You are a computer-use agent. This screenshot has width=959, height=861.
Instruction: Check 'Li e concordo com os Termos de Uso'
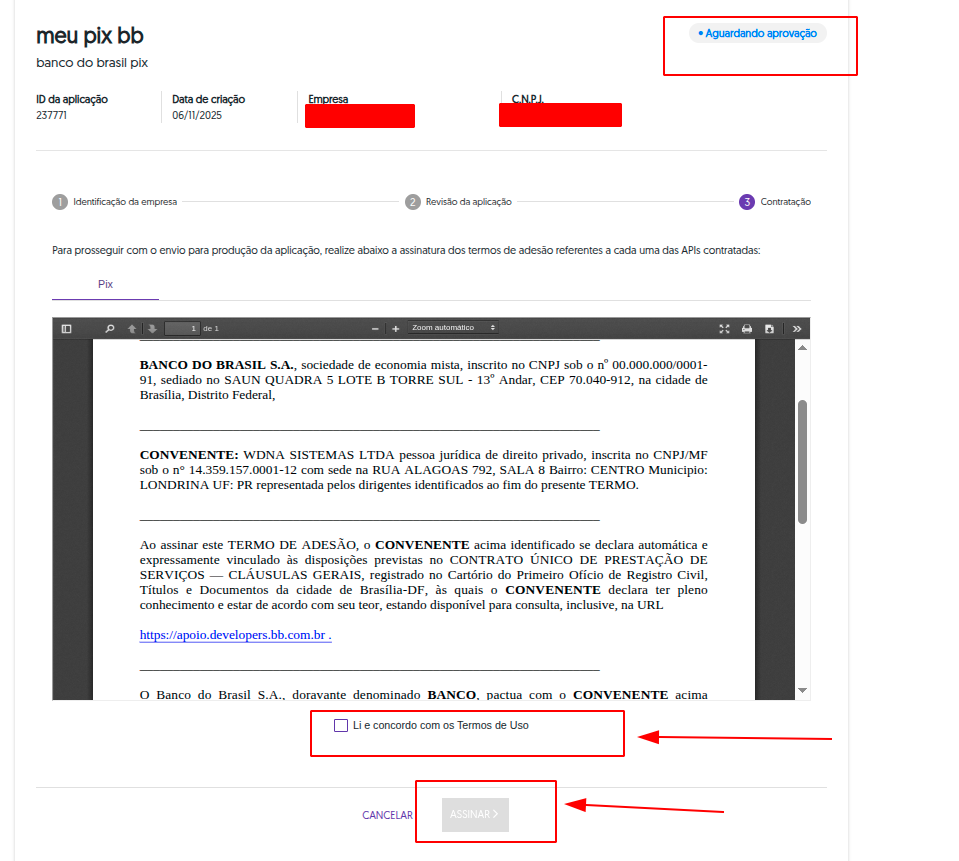(x=341, y=725)
